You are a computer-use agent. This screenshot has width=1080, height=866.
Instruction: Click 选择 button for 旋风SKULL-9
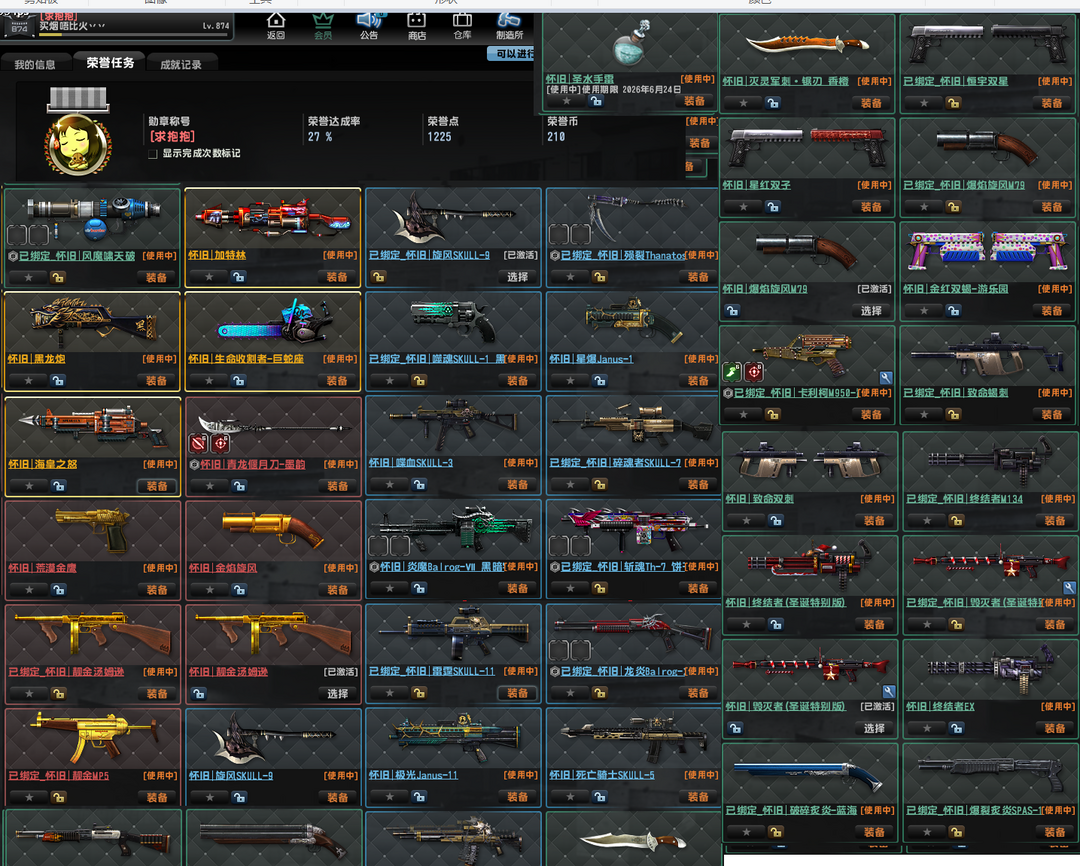pos(517,277)
